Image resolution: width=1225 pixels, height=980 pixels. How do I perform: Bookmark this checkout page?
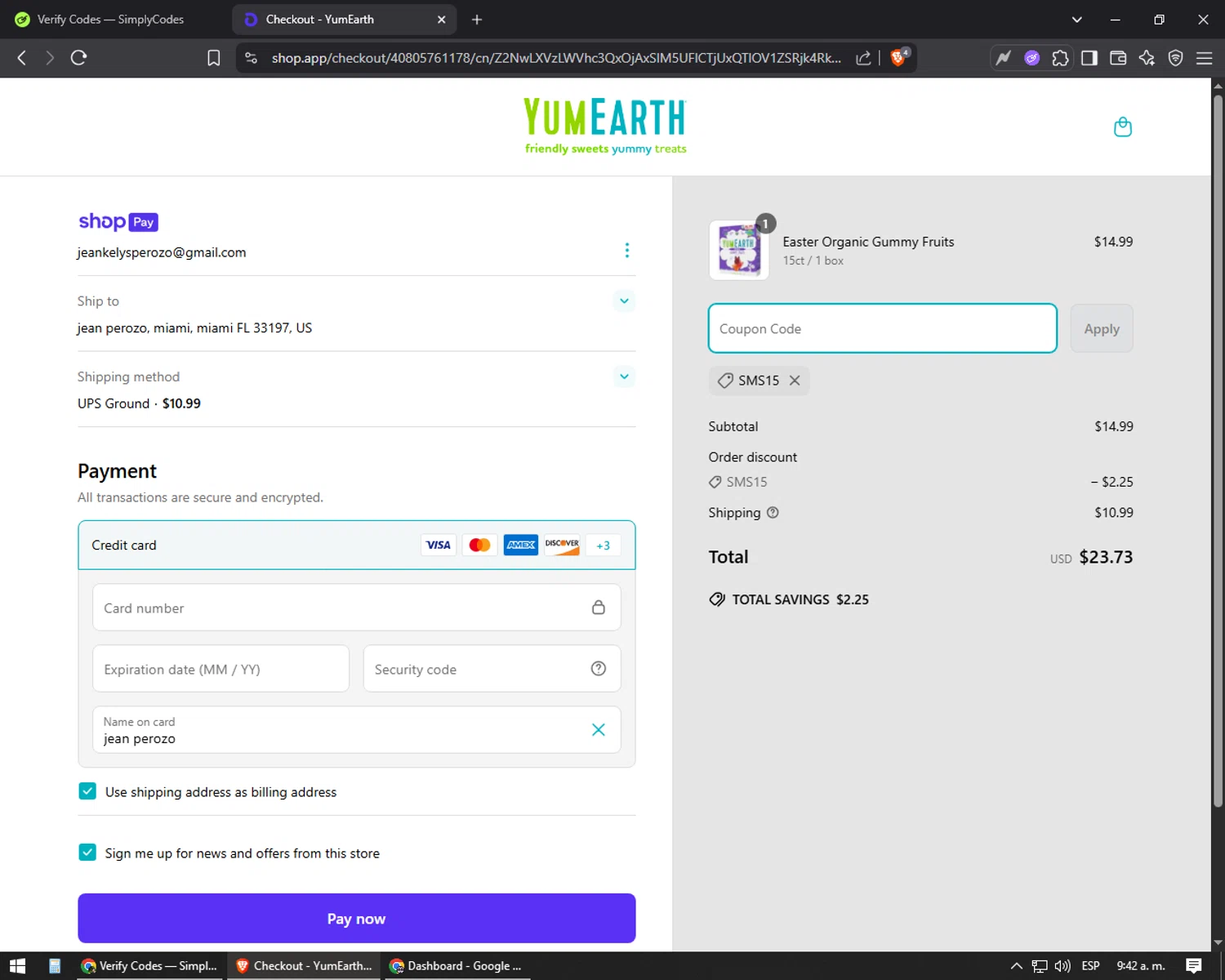(213, 57)
